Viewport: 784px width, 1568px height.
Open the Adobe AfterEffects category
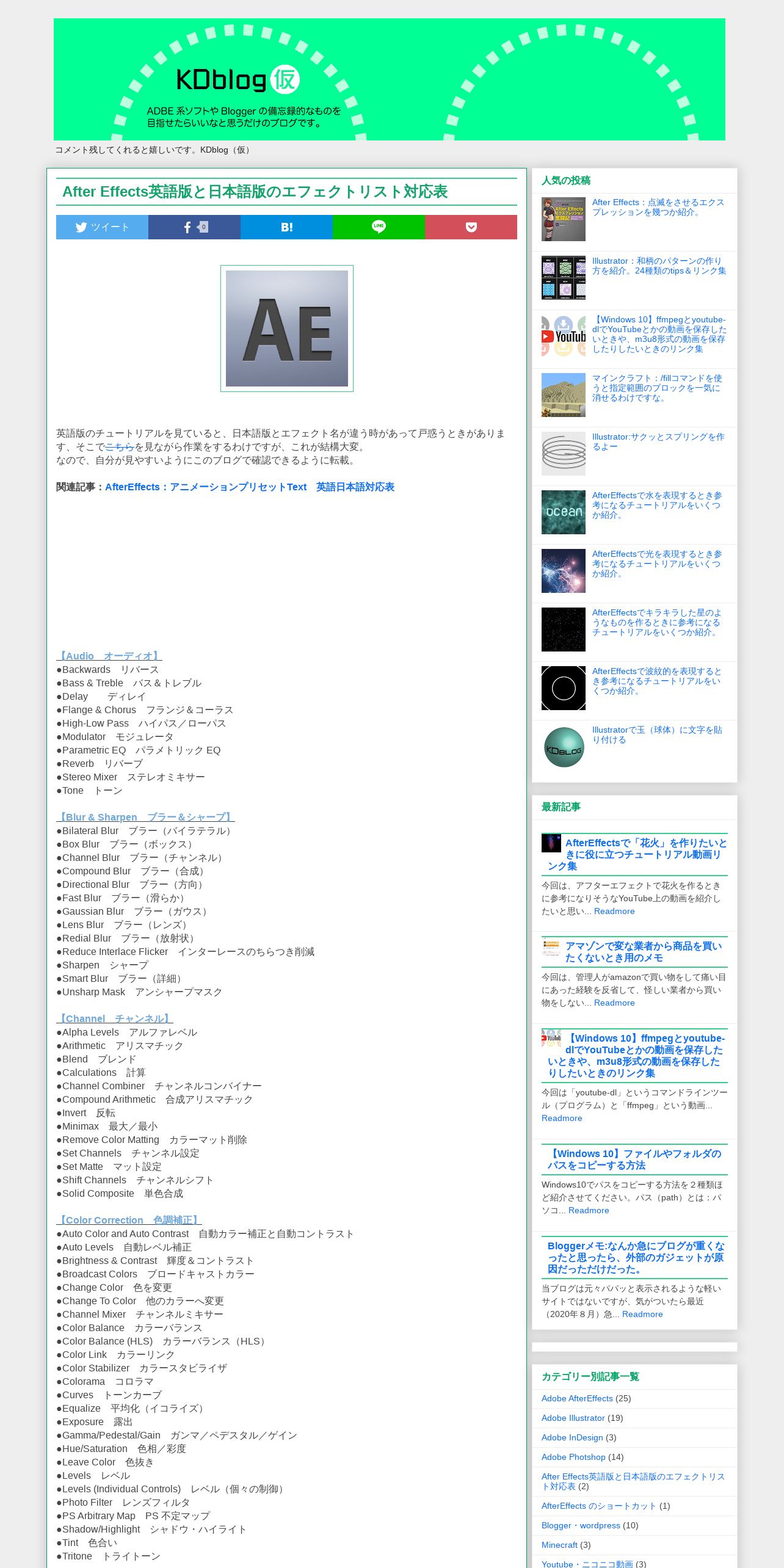tap(577, 1398)
